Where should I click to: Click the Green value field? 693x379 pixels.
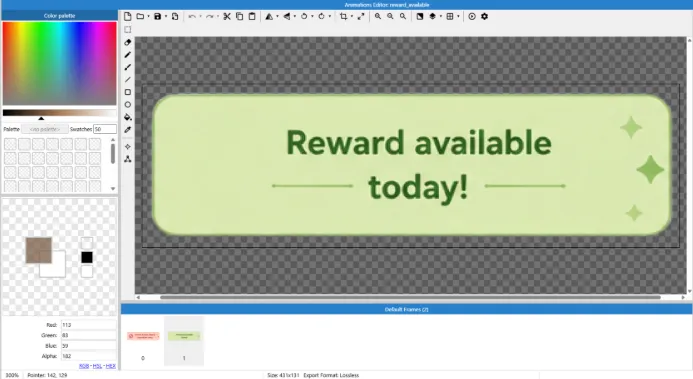point(88,335)
